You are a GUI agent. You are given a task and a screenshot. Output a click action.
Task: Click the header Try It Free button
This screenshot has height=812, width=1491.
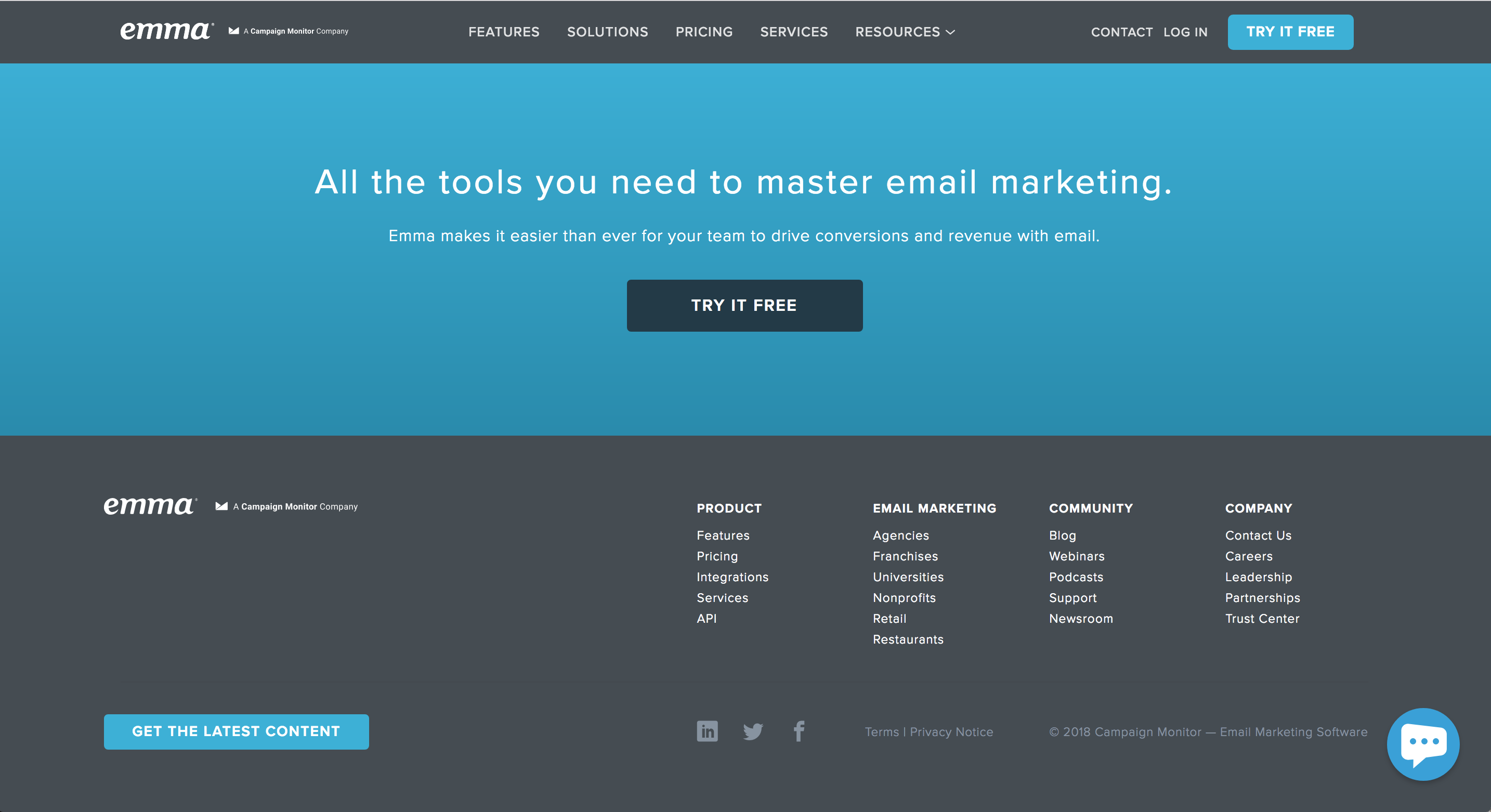(x=1290, y=32)
